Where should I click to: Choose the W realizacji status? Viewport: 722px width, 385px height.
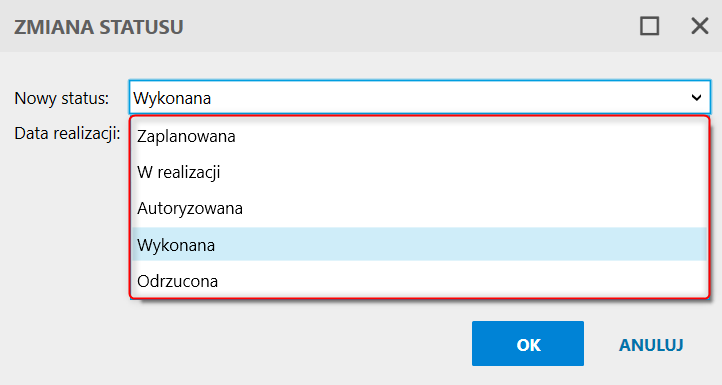pyautogui.click(x=419, y=172)
